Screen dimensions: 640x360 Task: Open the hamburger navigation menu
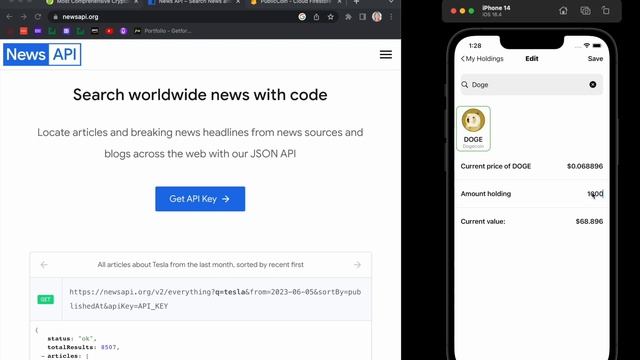386,54
